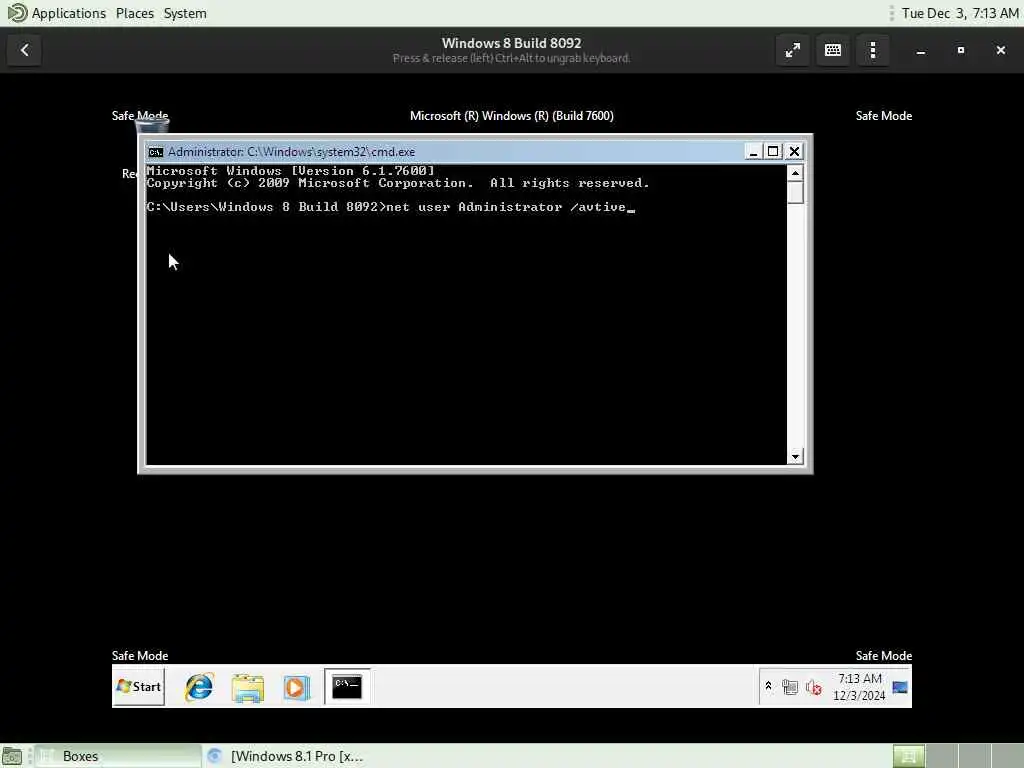Select the Command Prompt taskbar button
The width and height of the screenshot is (1024, 768).
click(x=347, y=687)
